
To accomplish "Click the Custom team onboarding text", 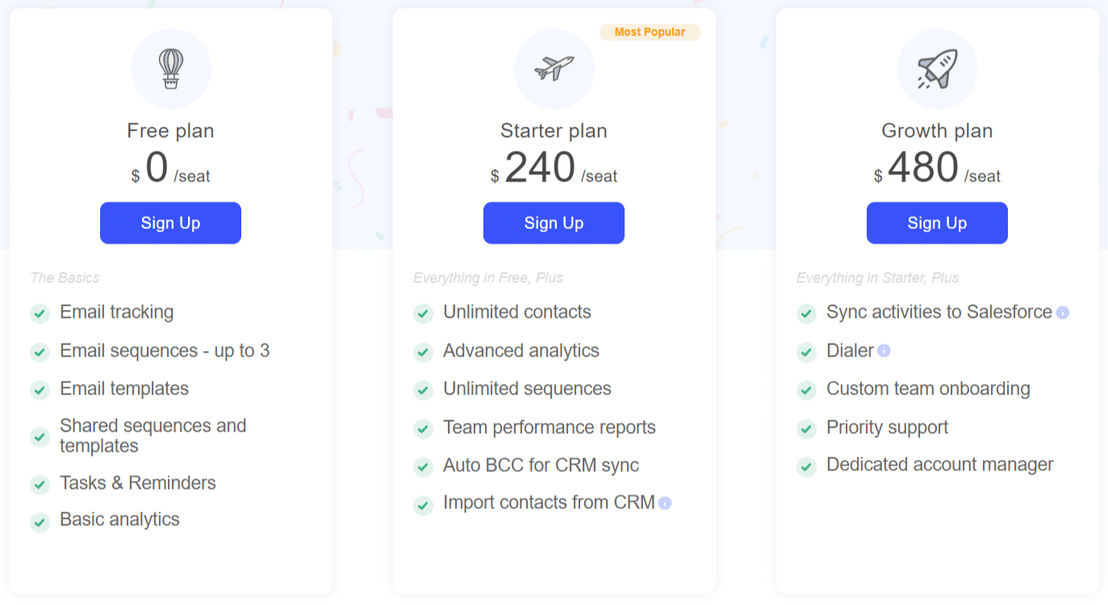I will tap(928, 389).
